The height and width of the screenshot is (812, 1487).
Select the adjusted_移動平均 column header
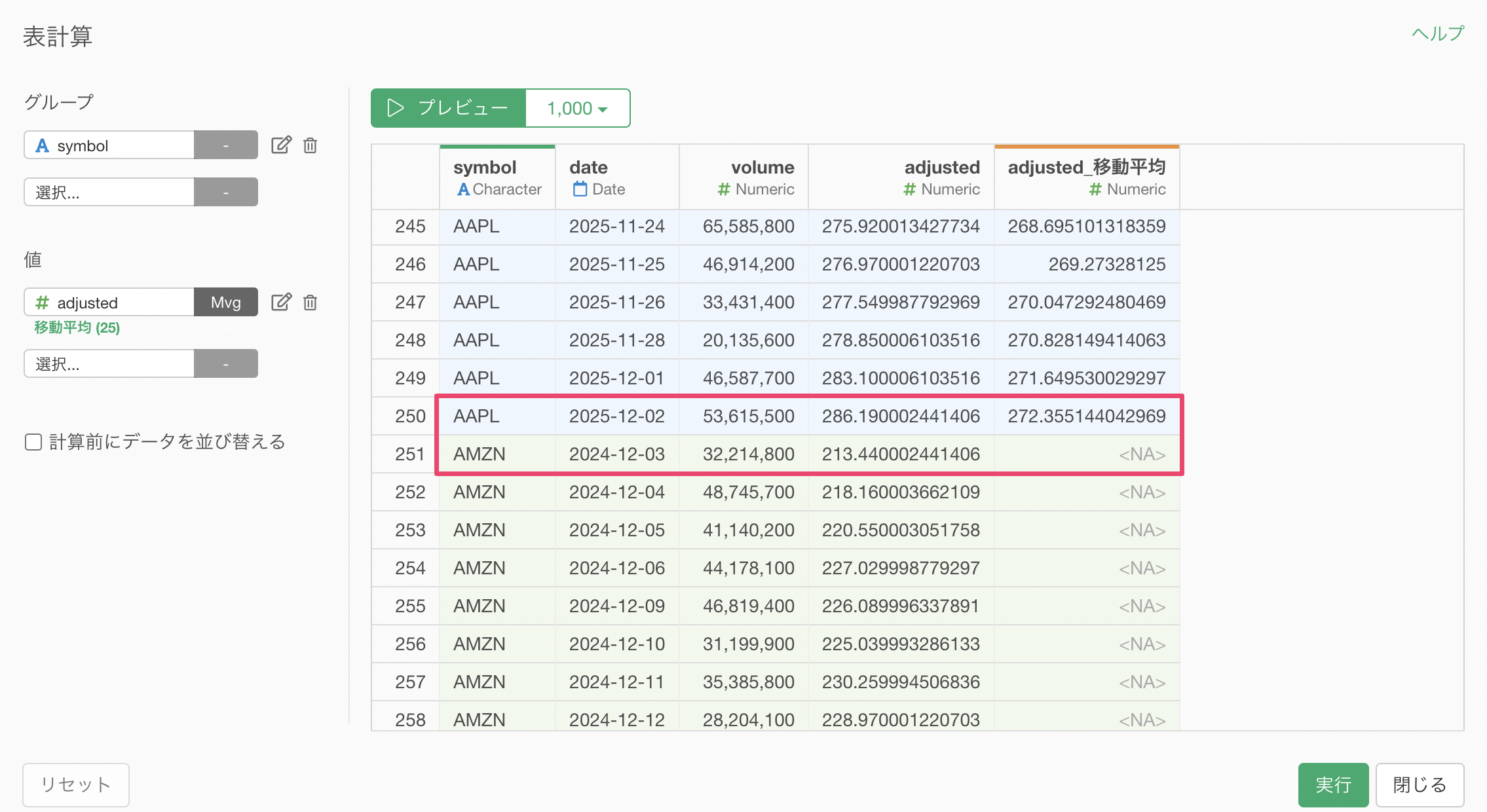click(1086, 168)
